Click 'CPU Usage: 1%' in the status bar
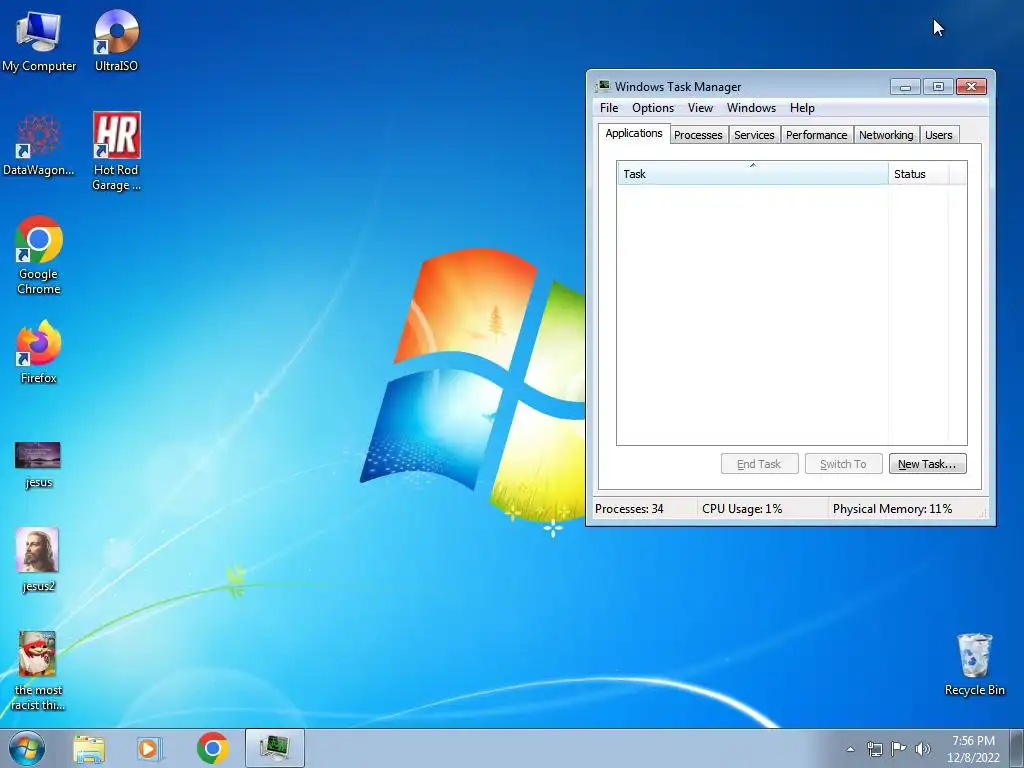 pyautogui.click(x=742, y=509)
